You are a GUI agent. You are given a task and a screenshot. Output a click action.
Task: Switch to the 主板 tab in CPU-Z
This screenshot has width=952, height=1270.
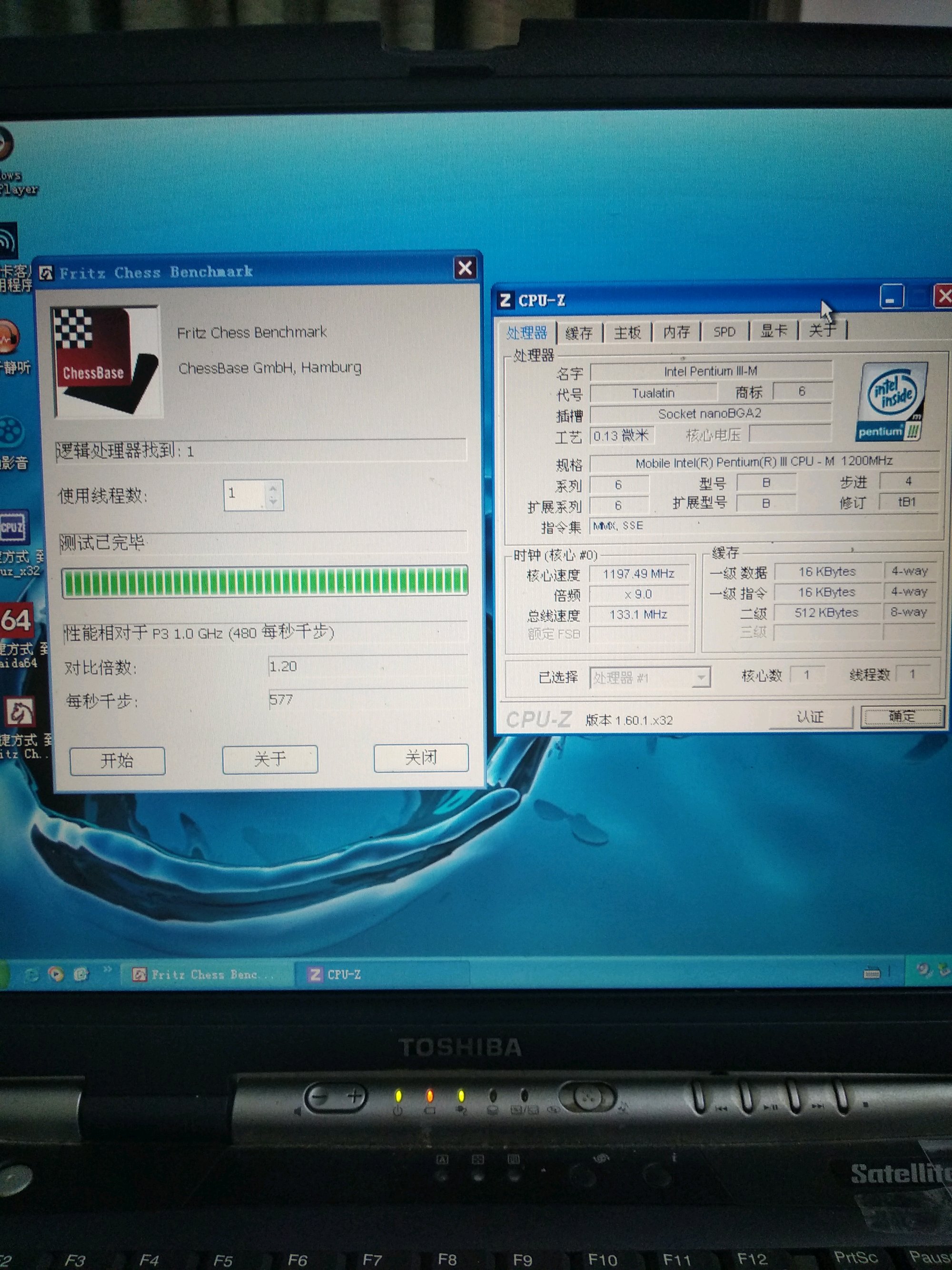[x=627, y=332]
